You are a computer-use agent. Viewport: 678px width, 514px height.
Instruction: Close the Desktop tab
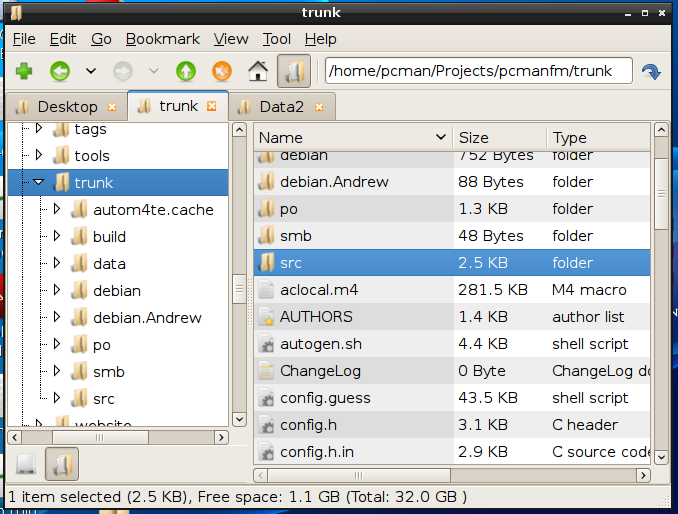[x=111, y=107]
